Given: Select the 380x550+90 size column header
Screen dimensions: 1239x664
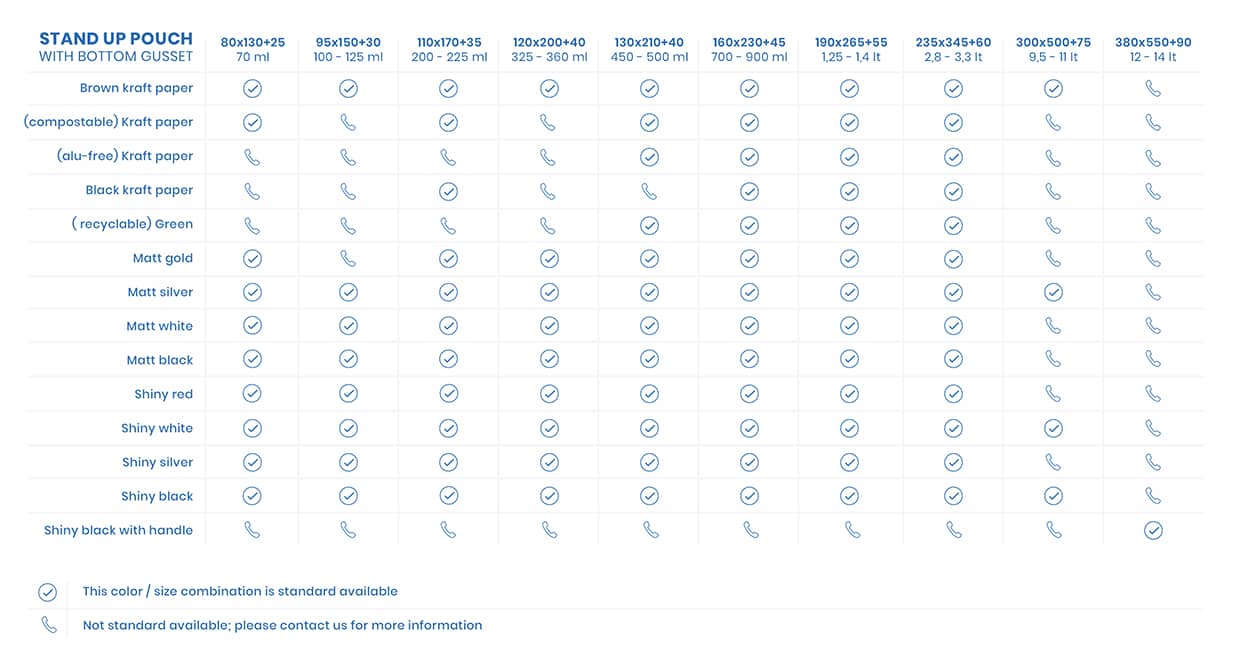Looking at the screenshot, I should [x=1153, y=49].
